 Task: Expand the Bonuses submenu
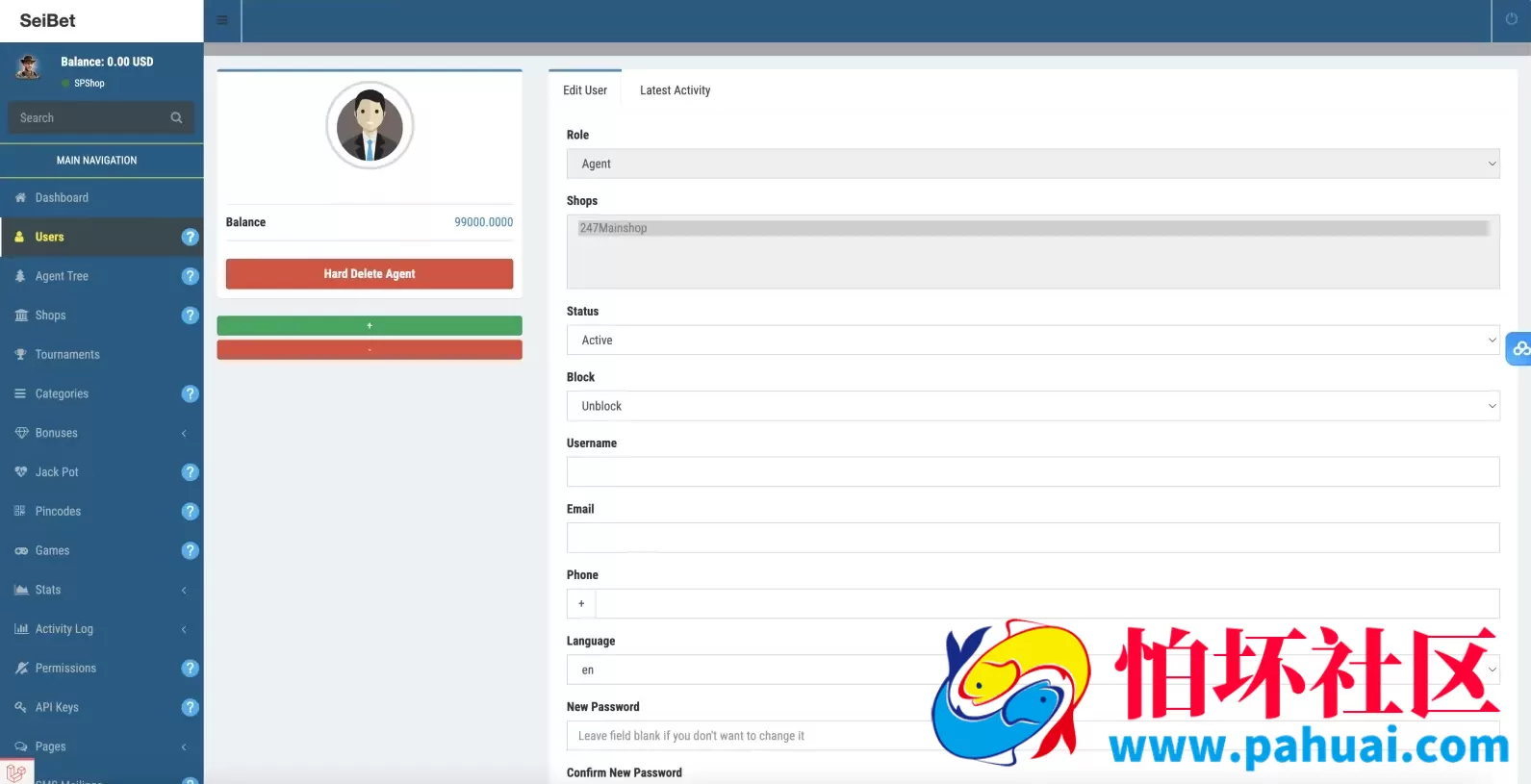(x=101, y=433)
